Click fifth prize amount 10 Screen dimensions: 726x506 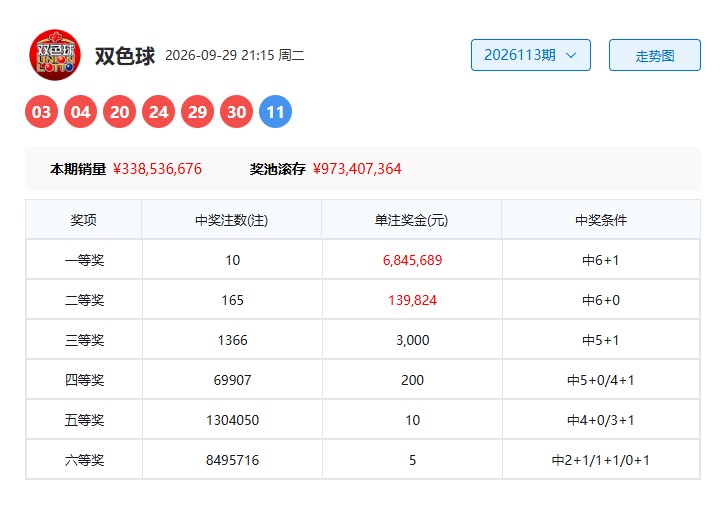coord(413,420)
